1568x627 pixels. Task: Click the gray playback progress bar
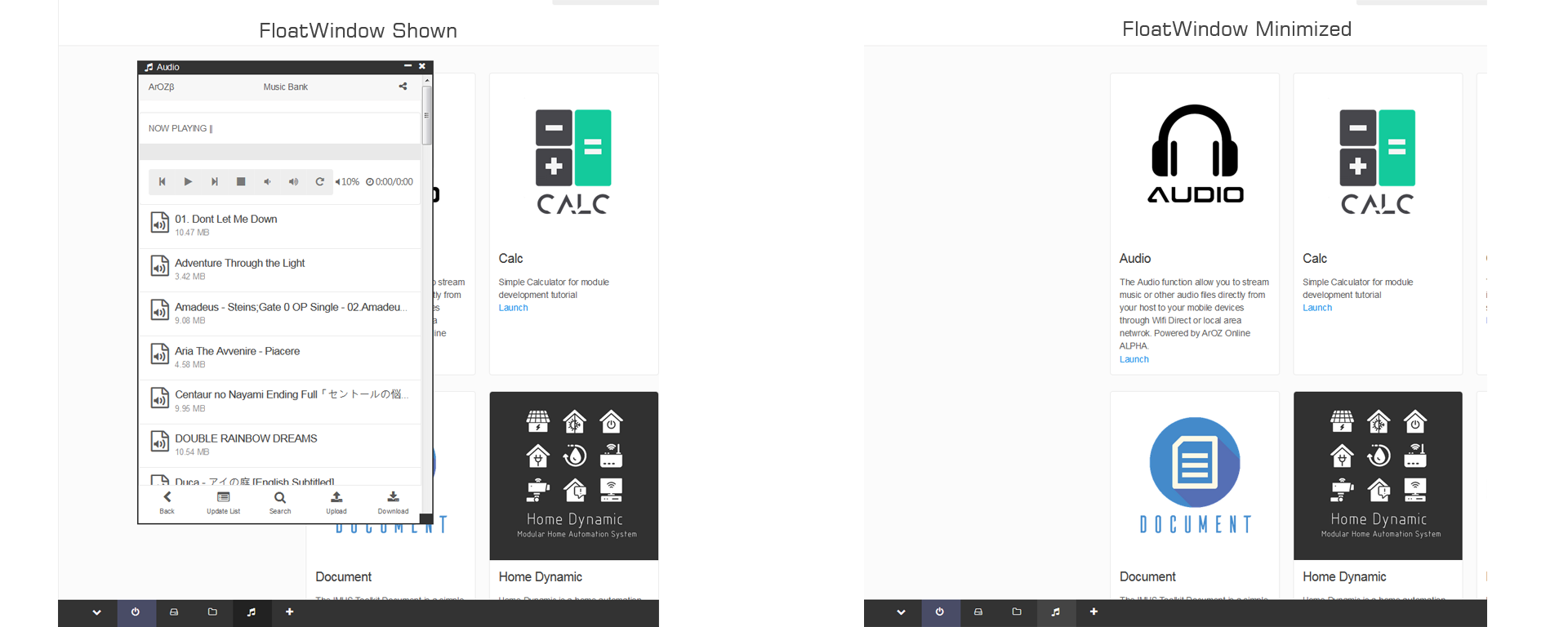click(x=280, y=153)
